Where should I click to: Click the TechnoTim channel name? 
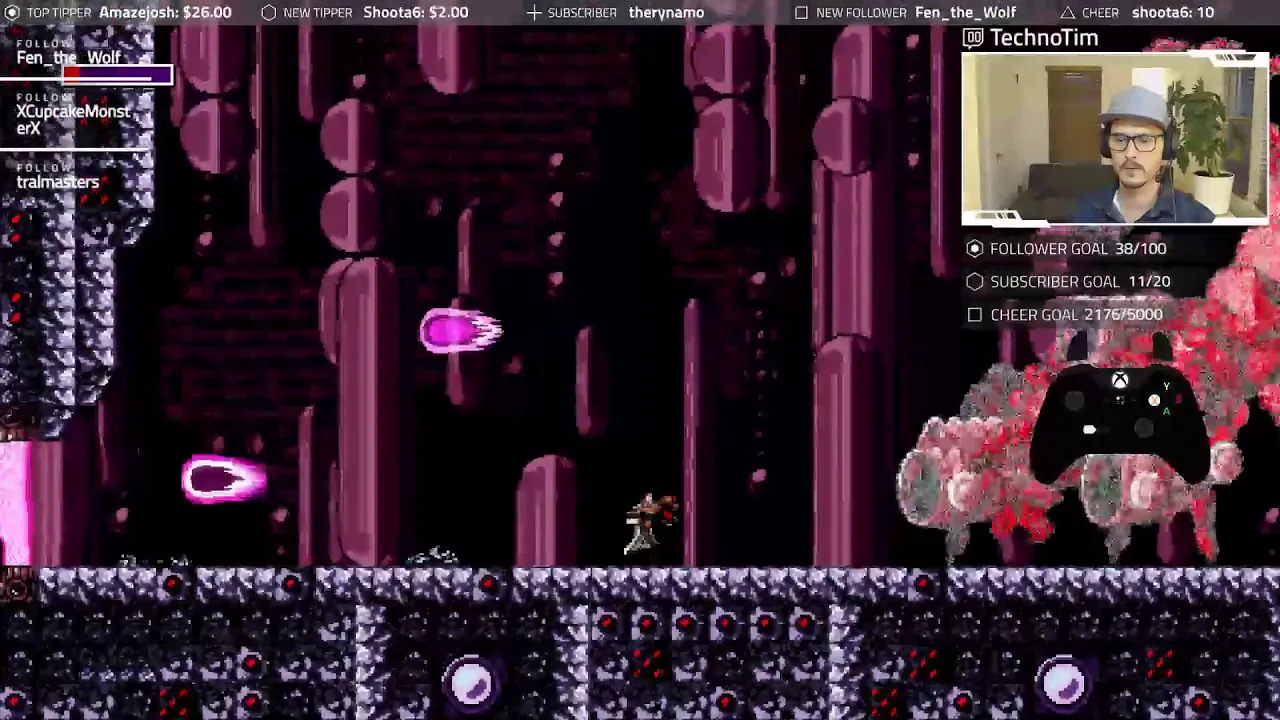coord(1044,38)
